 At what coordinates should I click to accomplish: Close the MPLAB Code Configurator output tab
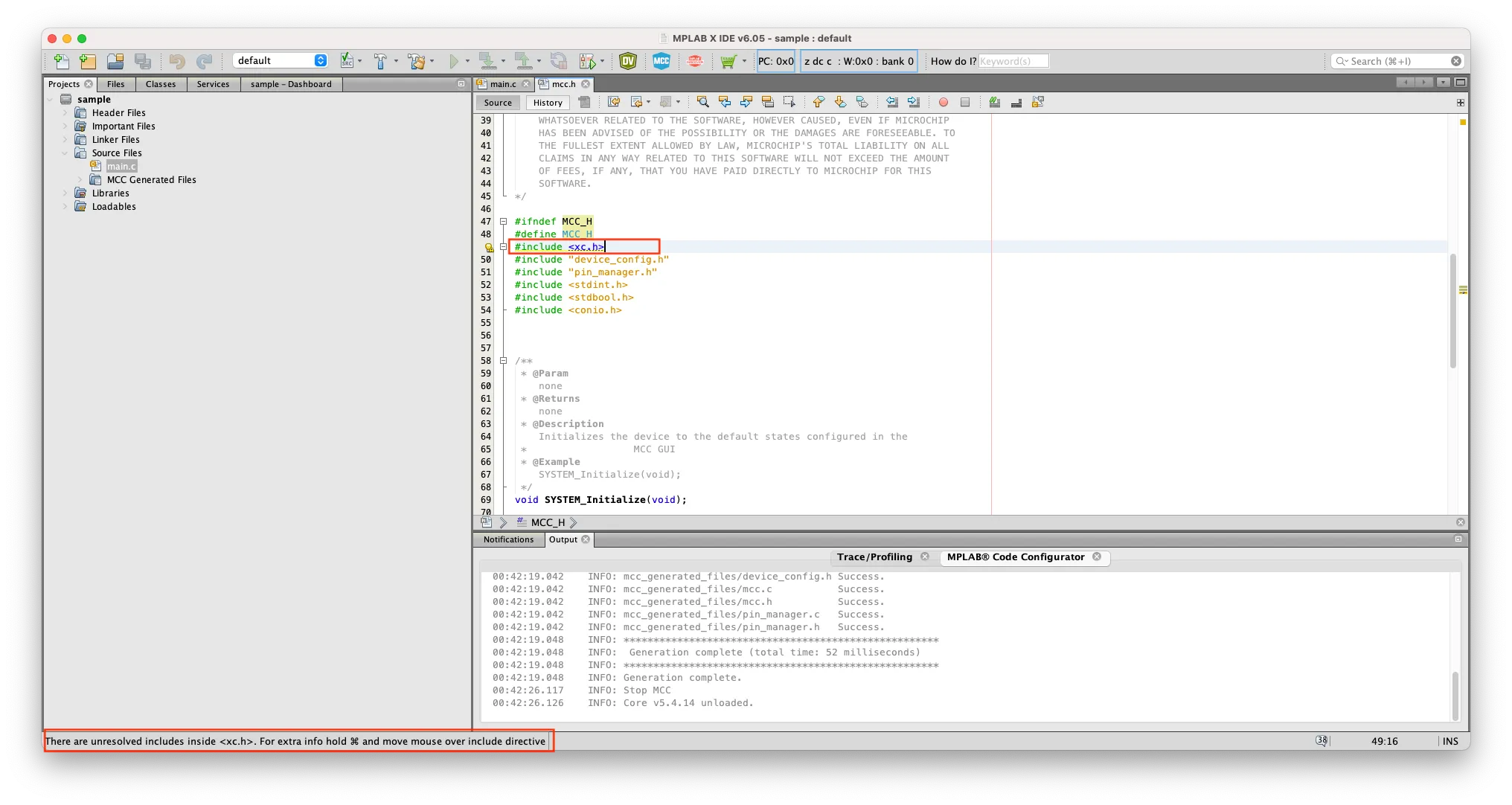tap(1097, 557)
